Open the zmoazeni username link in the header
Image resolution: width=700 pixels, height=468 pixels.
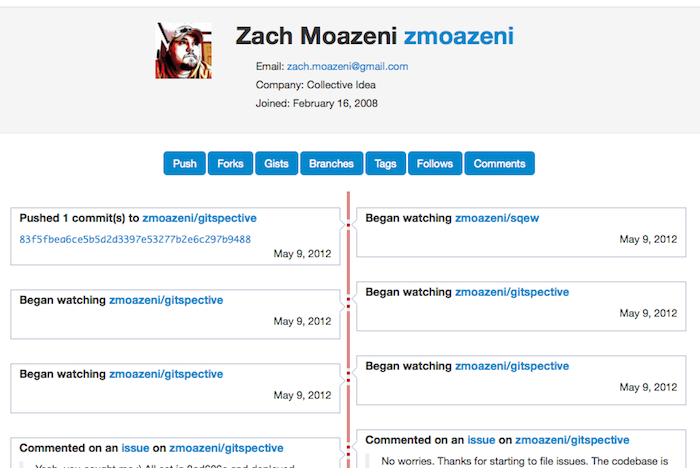[x=458, y=37]
